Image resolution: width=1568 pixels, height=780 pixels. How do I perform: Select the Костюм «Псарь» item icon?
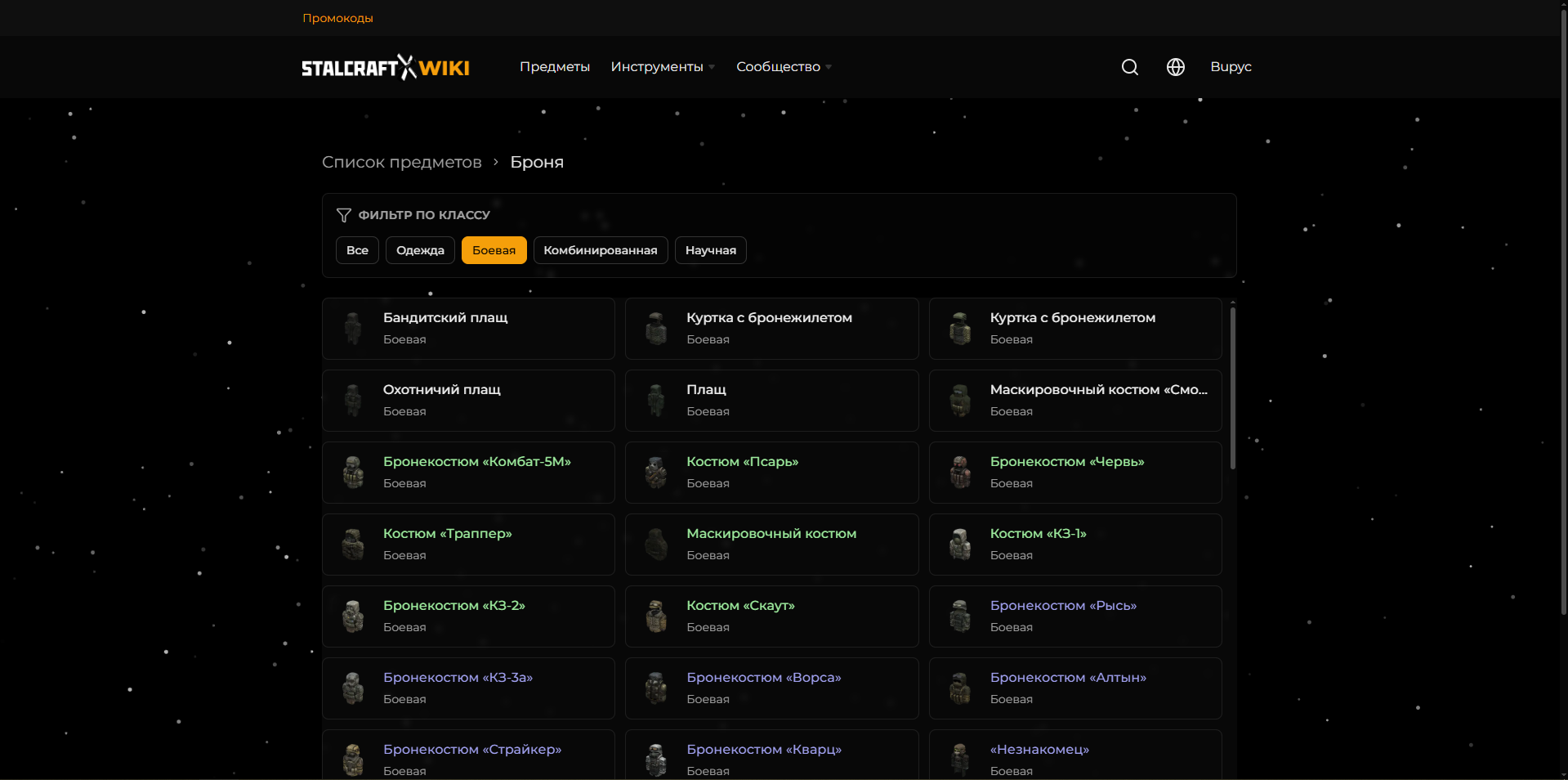coord(656,473)
